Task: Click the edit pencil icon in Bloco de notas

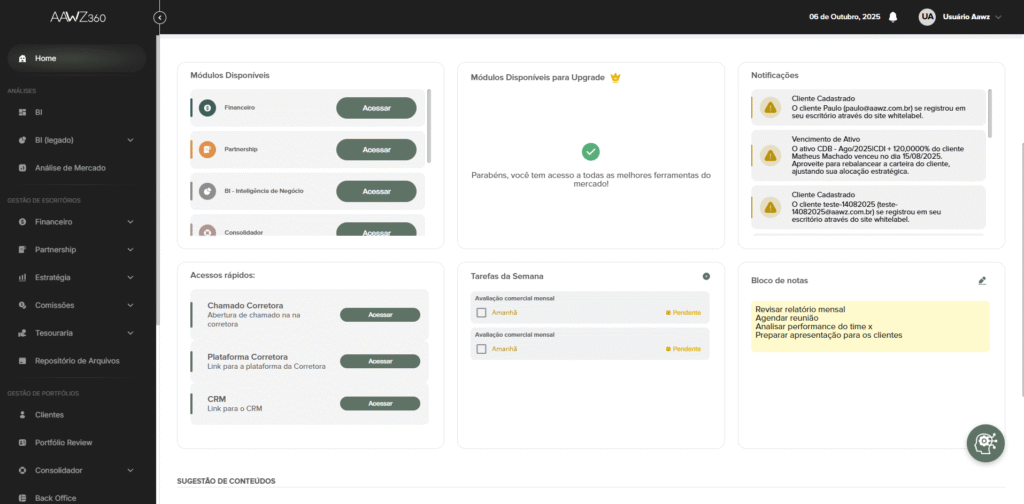Action: (982, 280)
